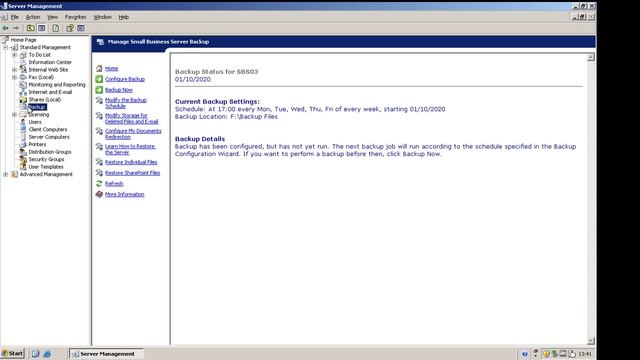
Task: Select Information Center in the tree
Action: pos(50,62)
